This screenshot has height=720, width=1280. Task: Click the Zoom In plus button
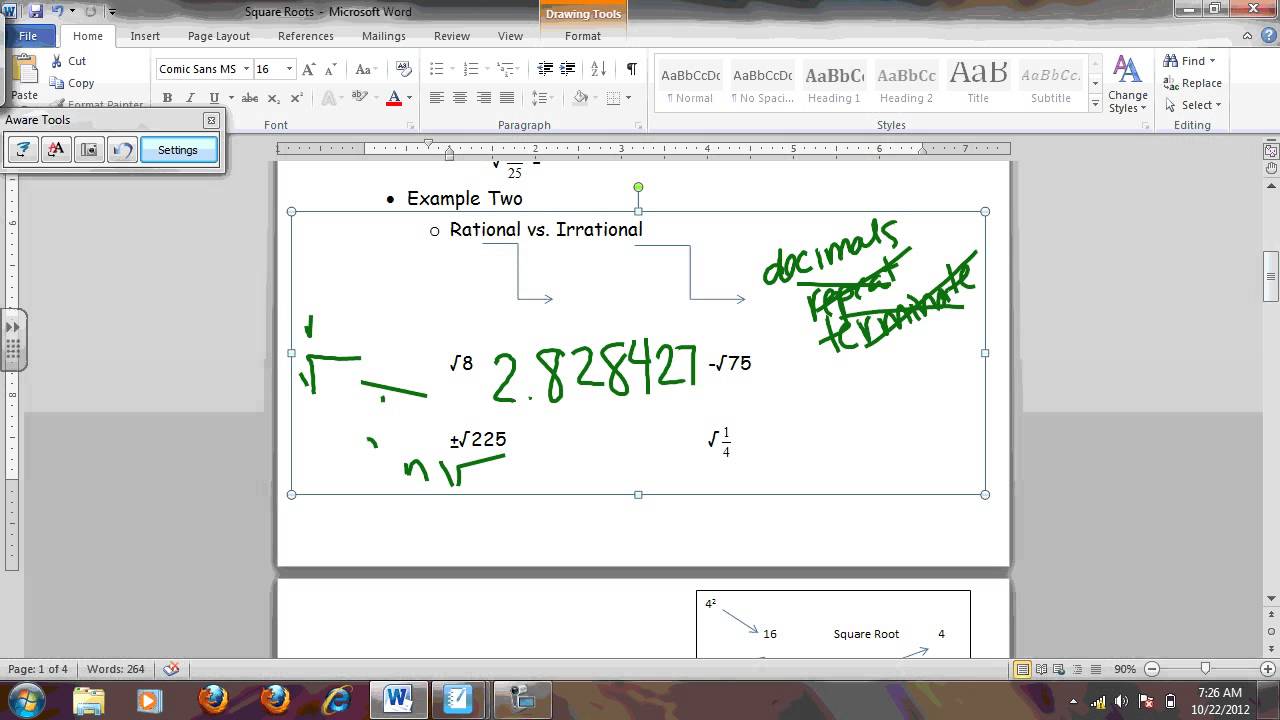point(1267,669)
